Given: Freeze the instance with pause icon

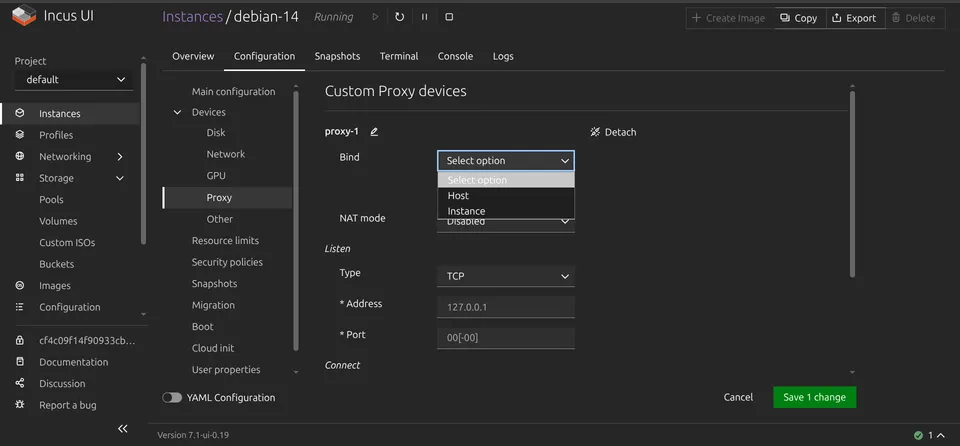Looking at the screenshot, I should (424, 17).
